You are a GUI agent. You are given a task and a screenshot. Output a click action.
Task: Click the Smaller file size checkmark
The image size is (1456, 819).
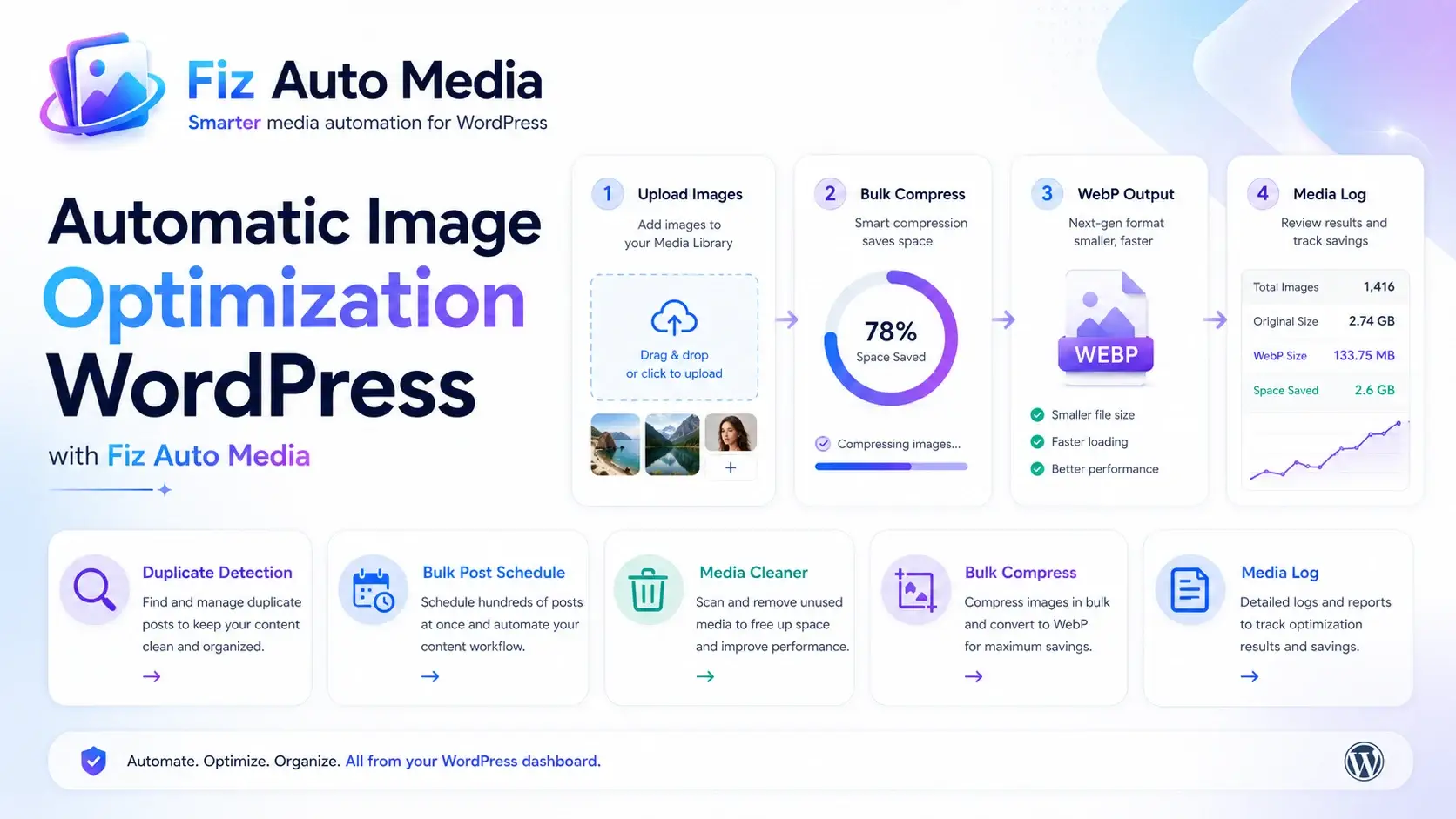click(1037, 415)
